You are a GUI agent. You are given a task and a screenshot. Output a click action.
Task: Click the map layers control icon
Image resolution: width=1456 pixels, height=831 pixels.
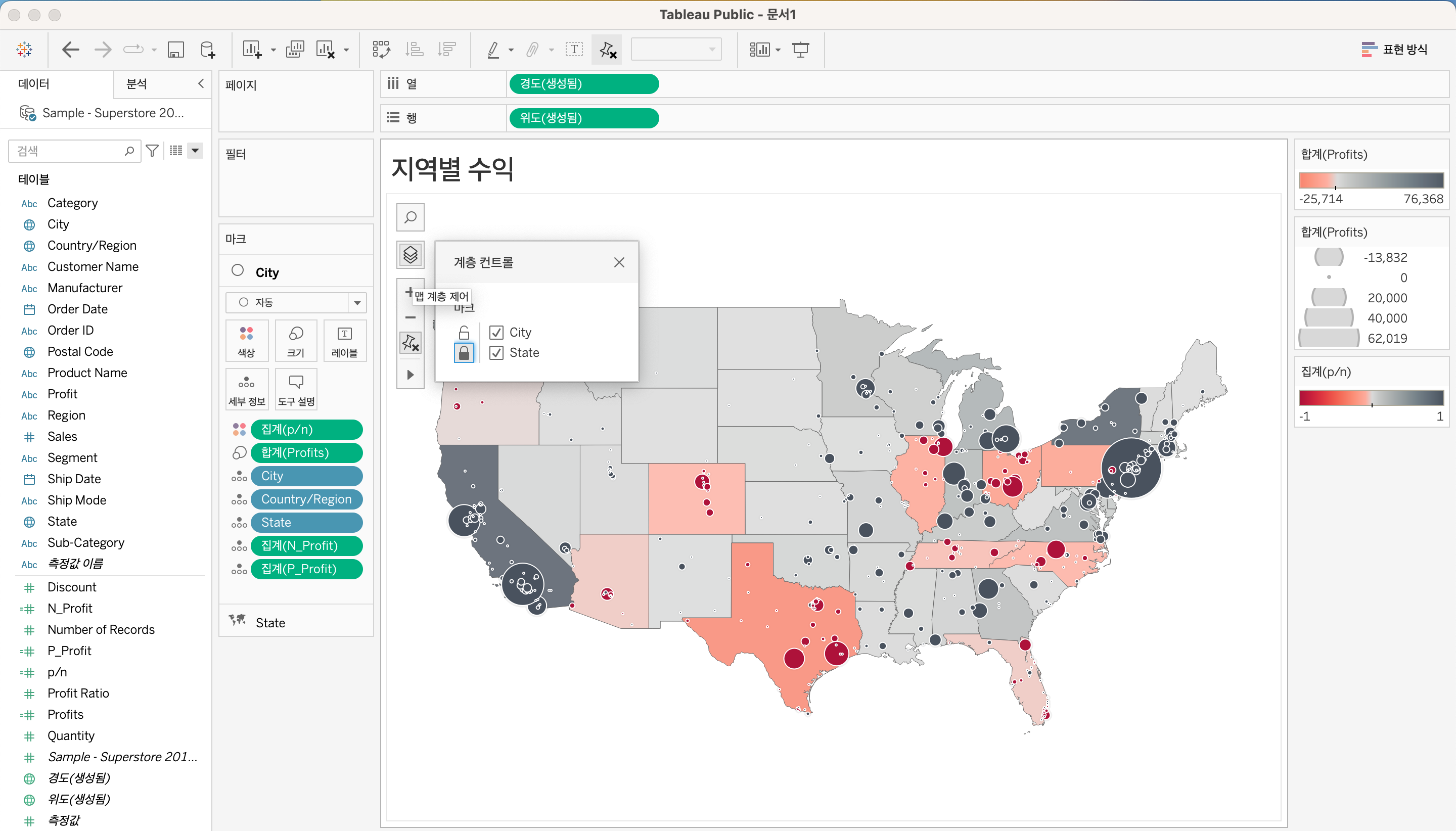(x=411, y=255)
